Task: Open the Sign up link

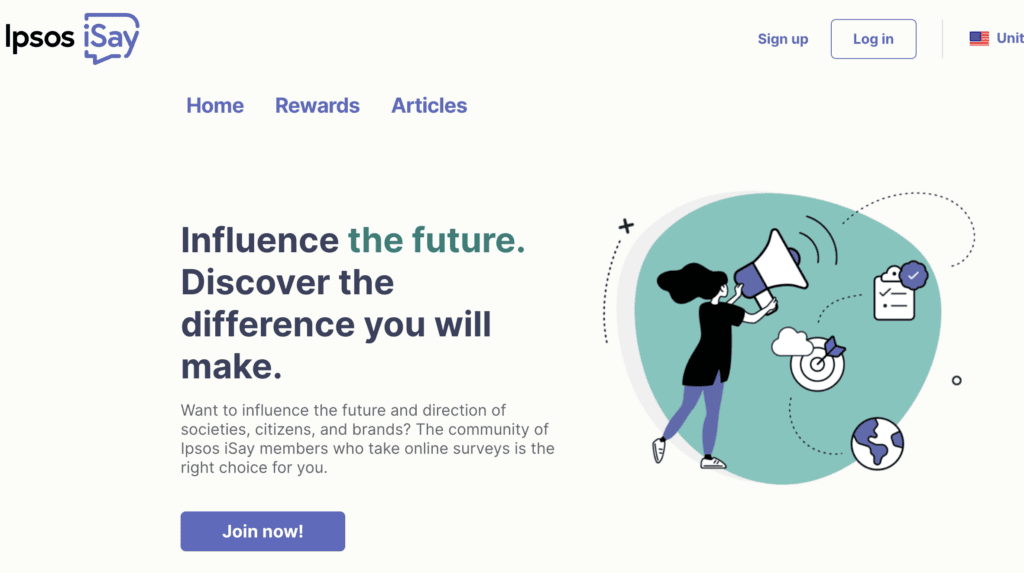Action: (783, 39)
